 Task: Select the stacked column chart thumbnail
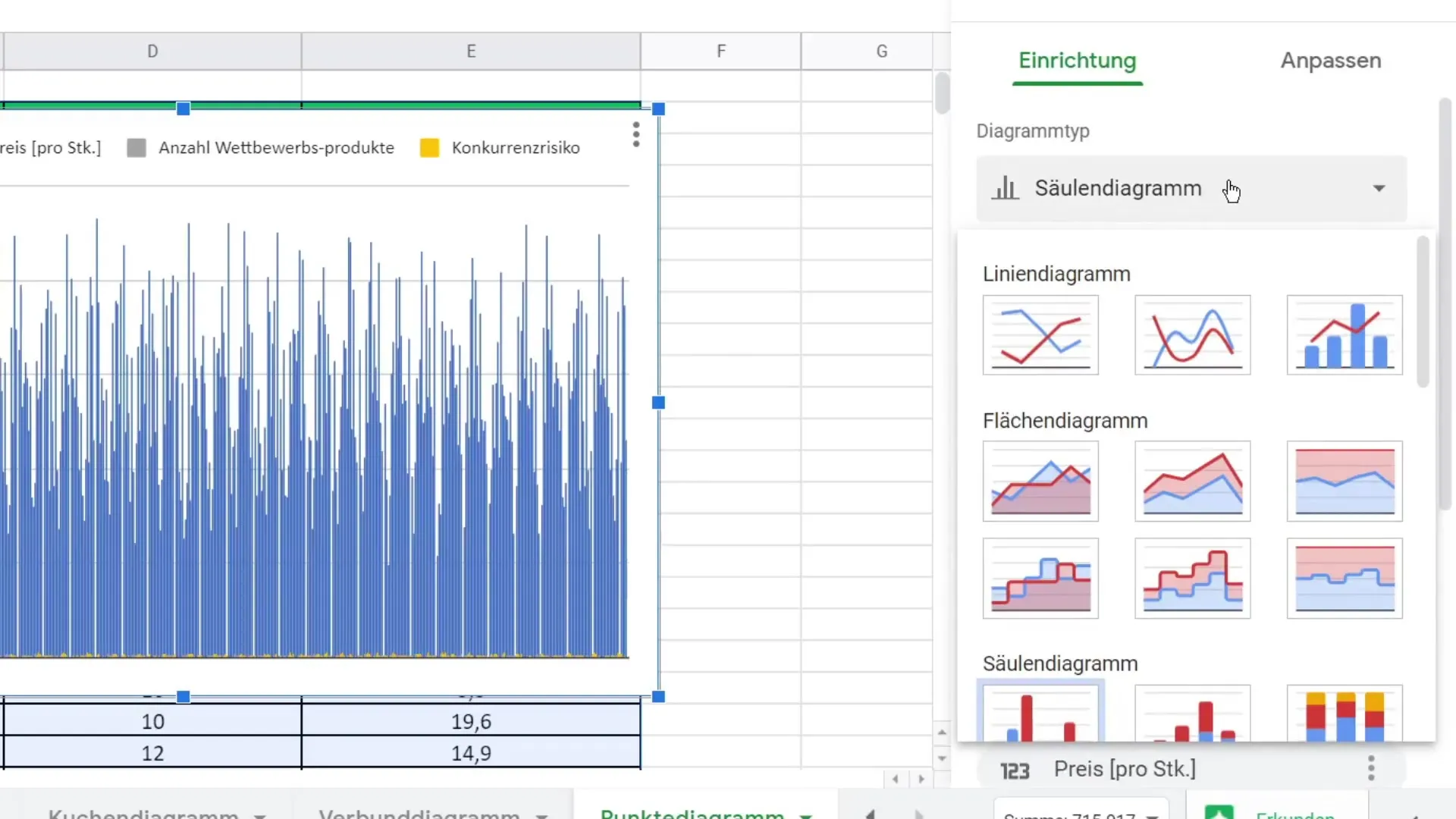coord(1192,713)
